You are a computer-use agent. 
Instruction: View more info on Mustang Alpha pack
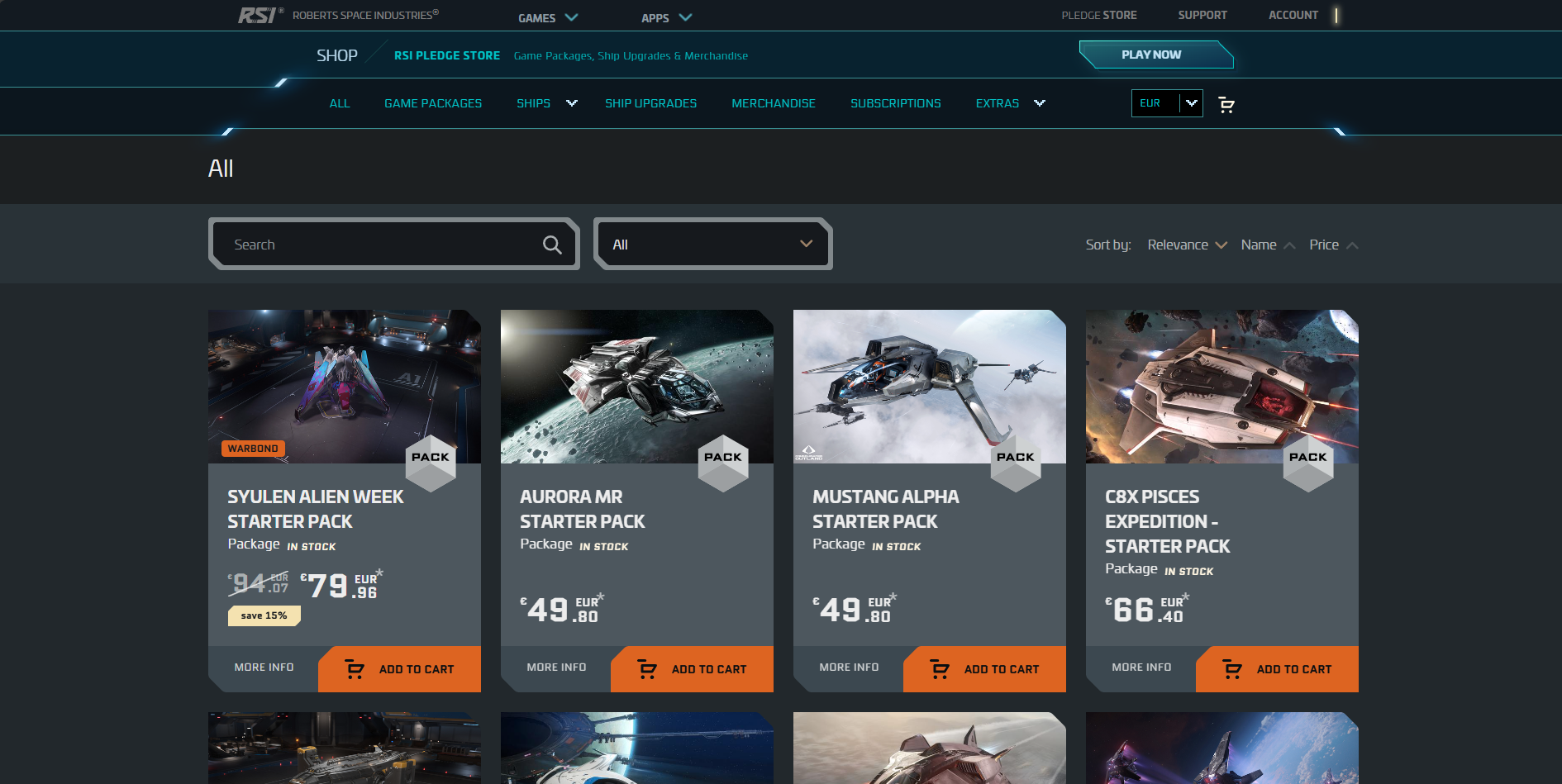click(x=849, y=668)
